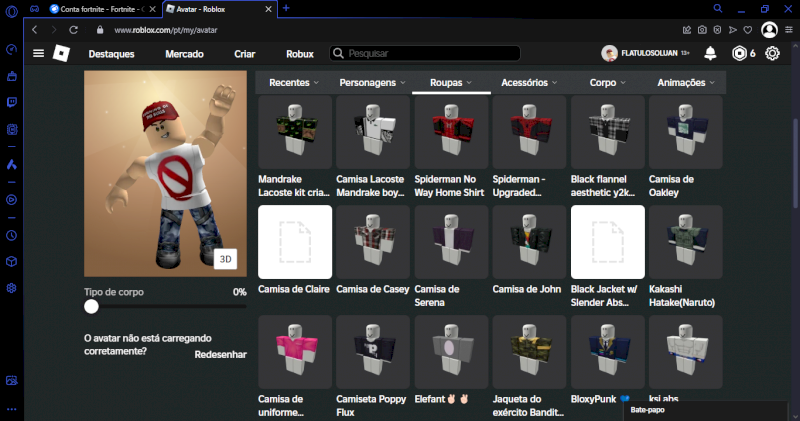Screen dimensions: 800x421
Task: Open Roblox settings gear icon
Action: click(x=772, y=53)
